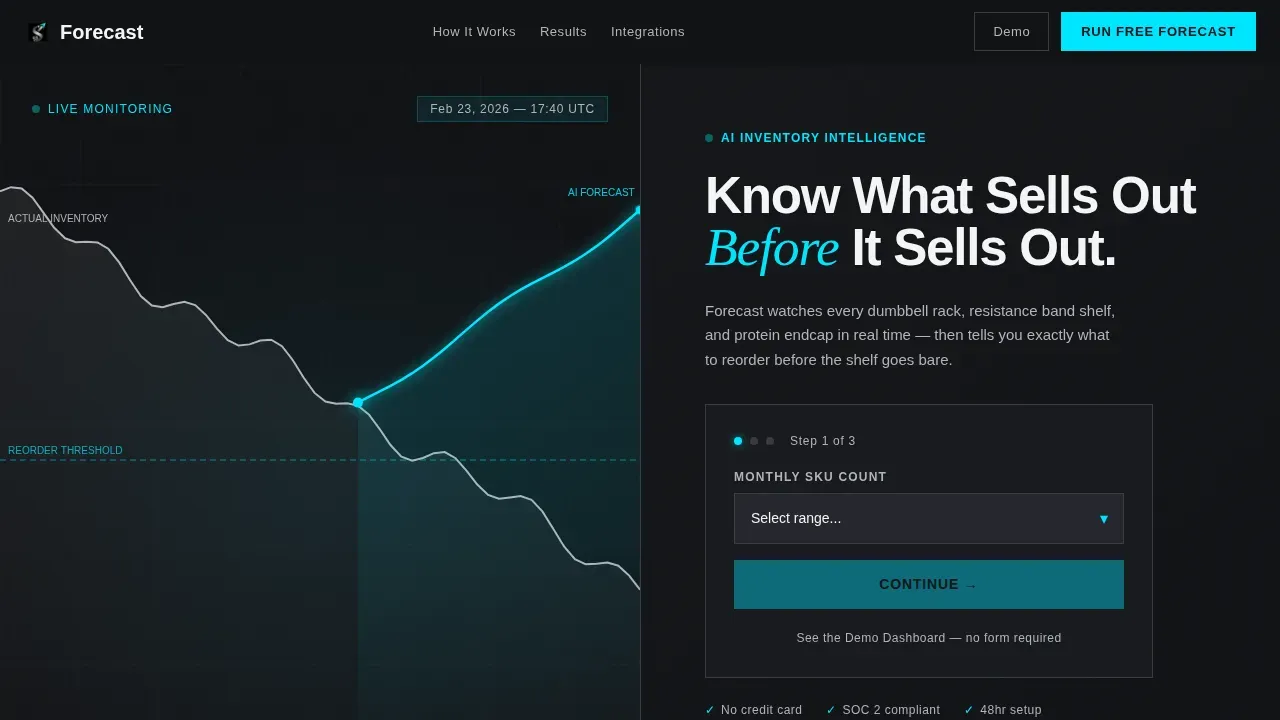
Task: Select the first step indicator dot
Action: pos(738,441)
